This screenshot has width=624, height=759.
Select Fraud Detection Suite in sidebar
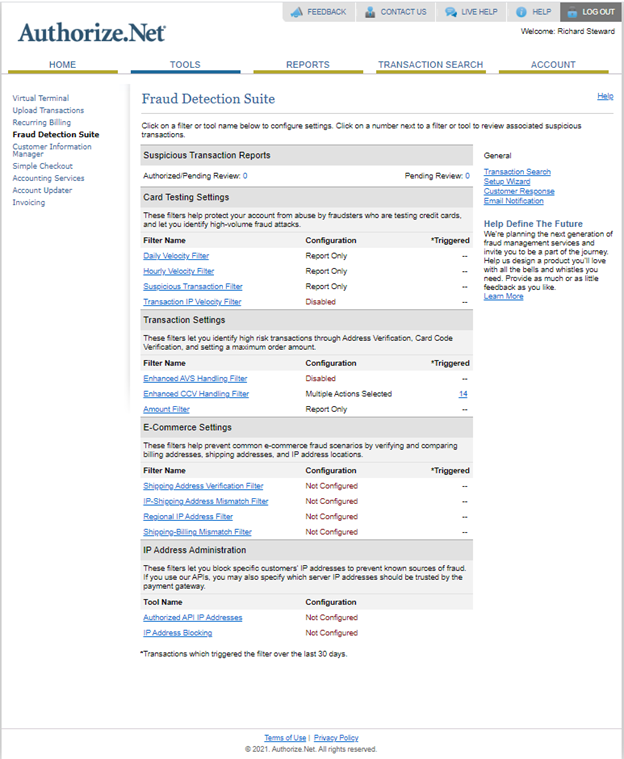click(x=56, y=135)
